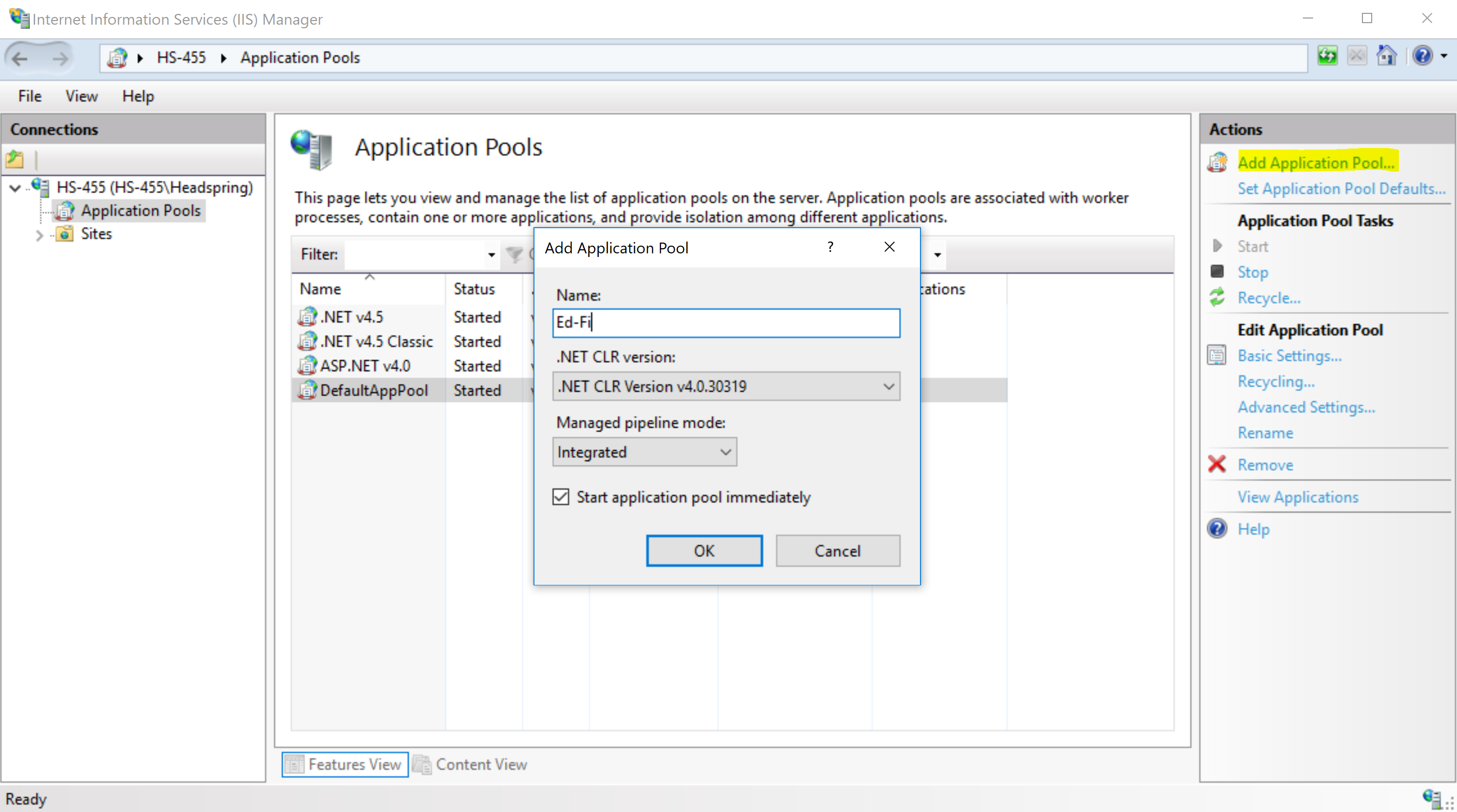This screenshot has height=812, width=1457.
Task: Open the Group by dropdown arrow beside the dialog
Action: click(x=937, y=255)
